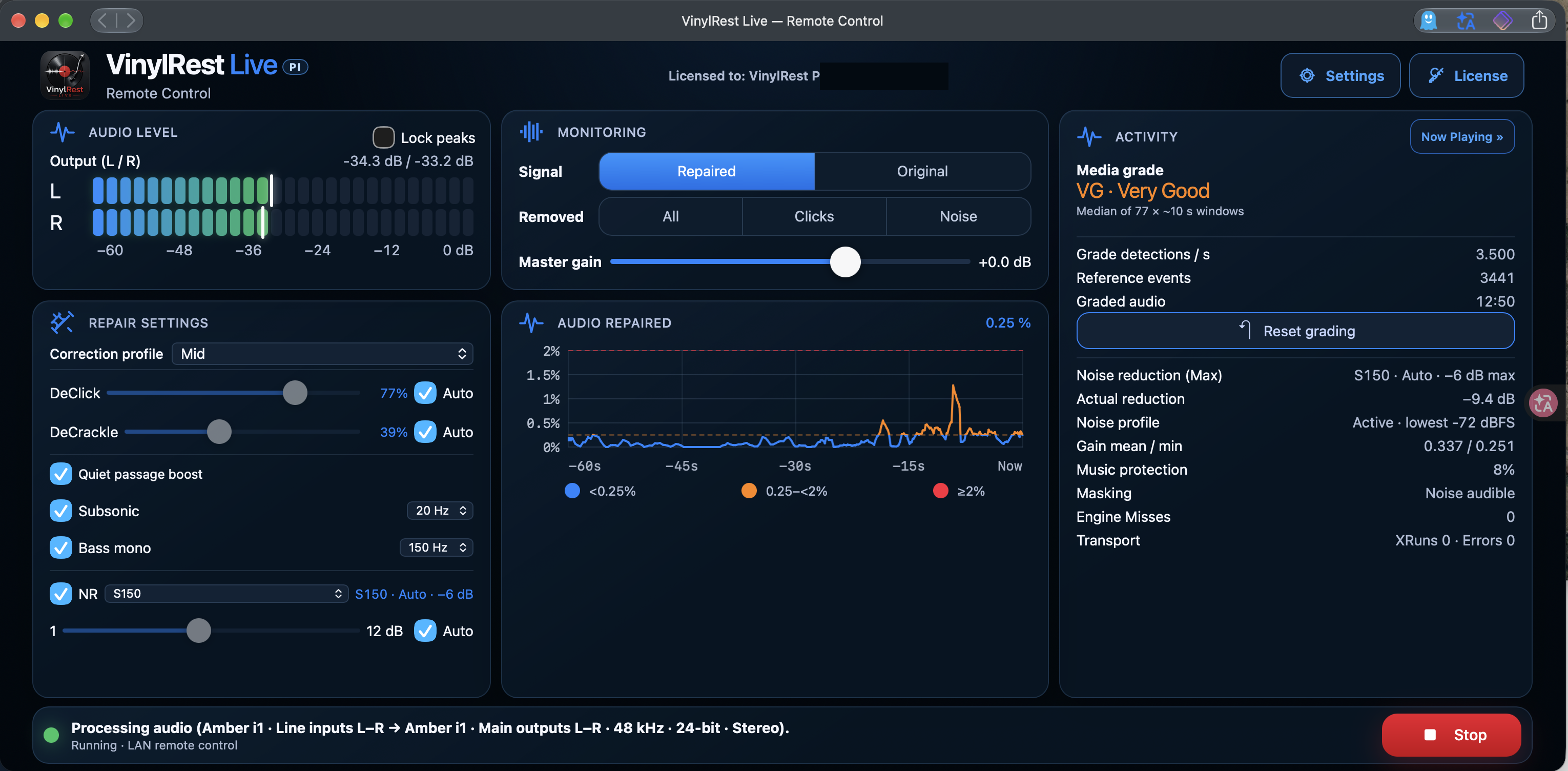
Task: Click the back navigation arrow
Action: pos(103,20)
